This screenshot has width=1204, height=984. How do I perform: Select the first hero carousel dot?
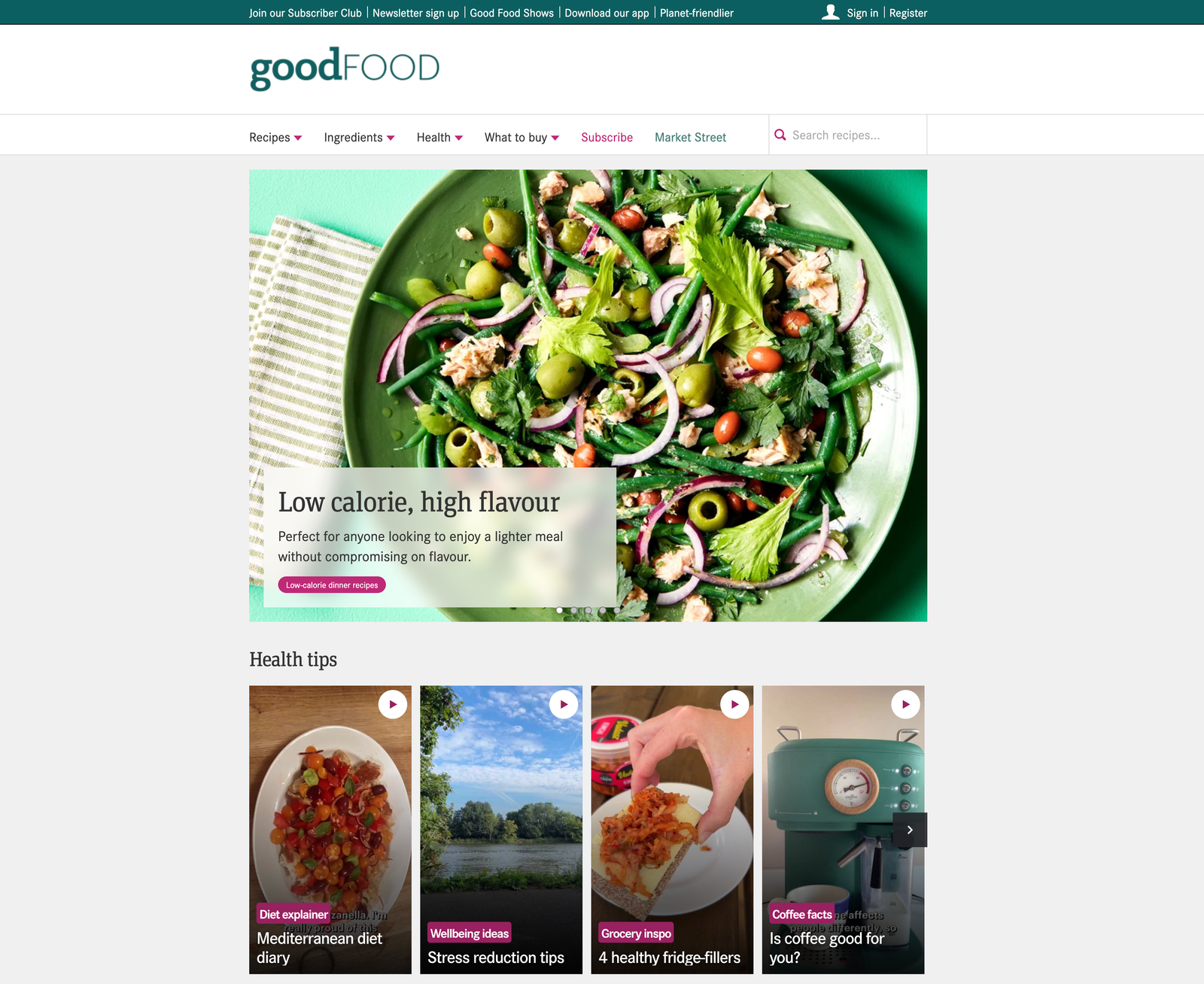[559, 610]
